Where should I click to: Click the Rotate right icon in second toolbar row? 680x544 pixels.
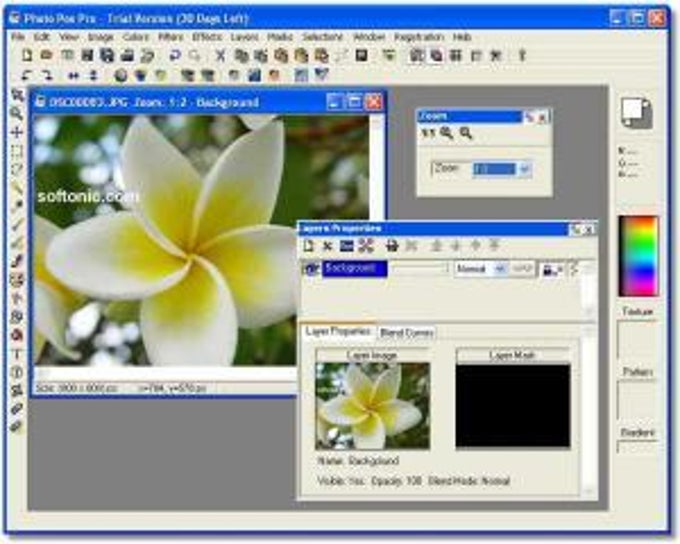[x=47, y=75]
